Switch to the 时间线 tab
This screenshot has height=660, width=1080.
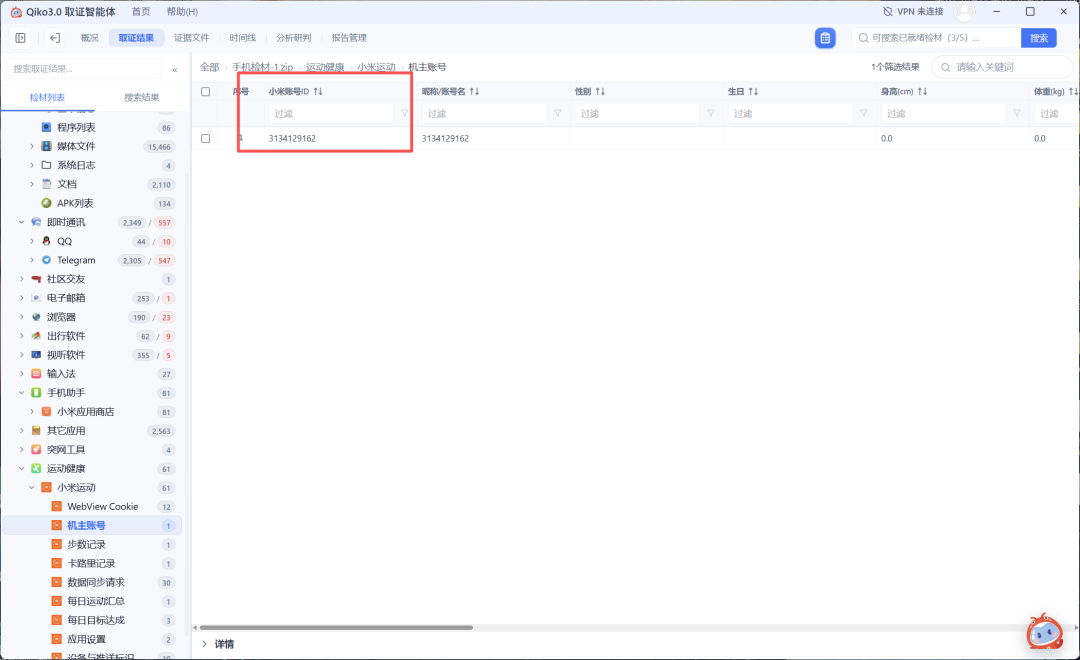coord(242,38)
